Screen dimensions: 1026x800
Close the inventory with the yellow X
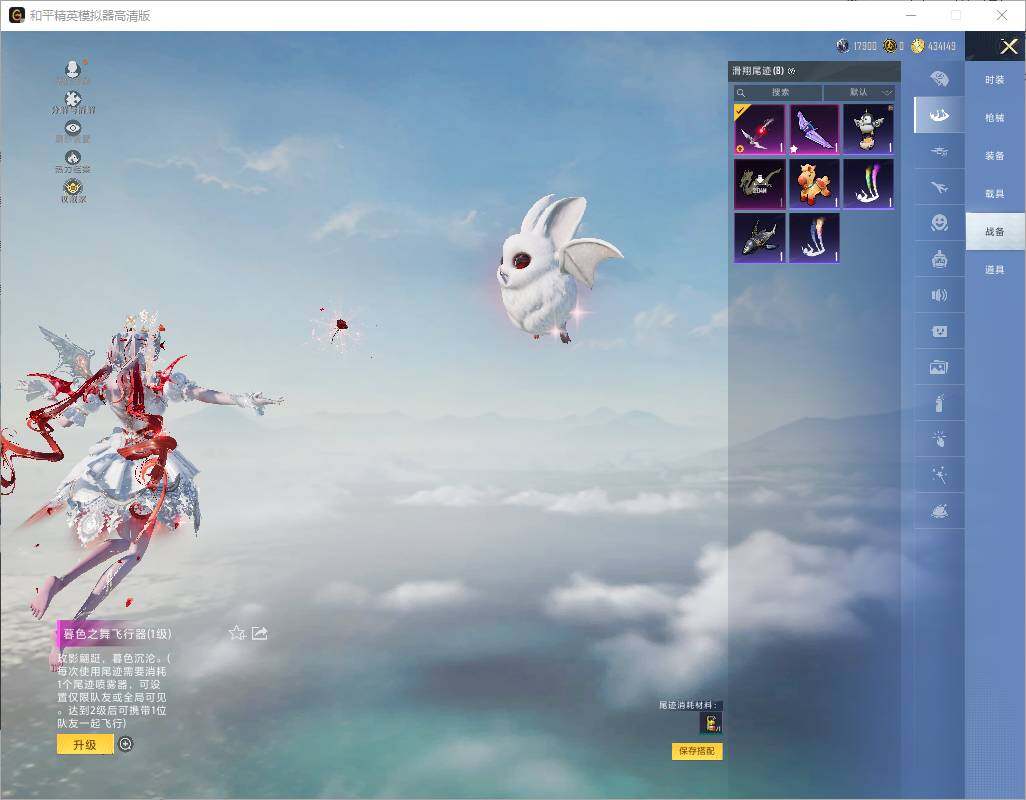click(x=1008, y=46)
